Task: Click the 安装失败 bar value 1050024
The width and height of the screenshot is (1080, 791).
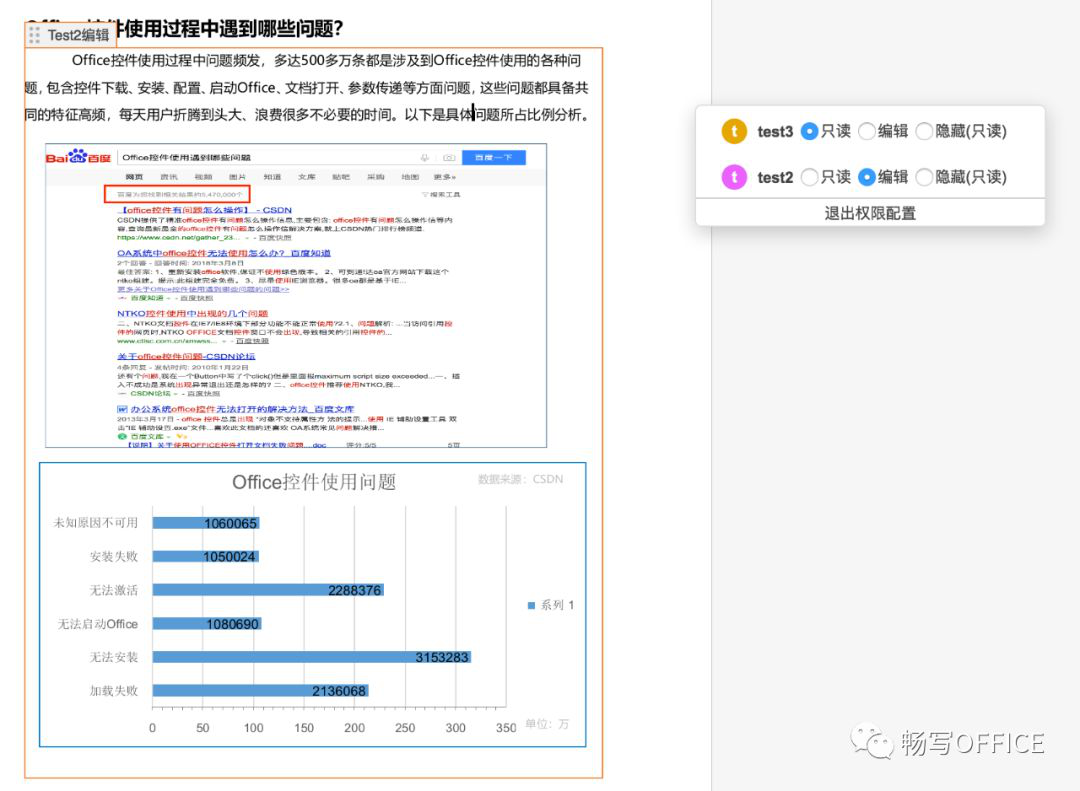Action: (x=229, y=557)
